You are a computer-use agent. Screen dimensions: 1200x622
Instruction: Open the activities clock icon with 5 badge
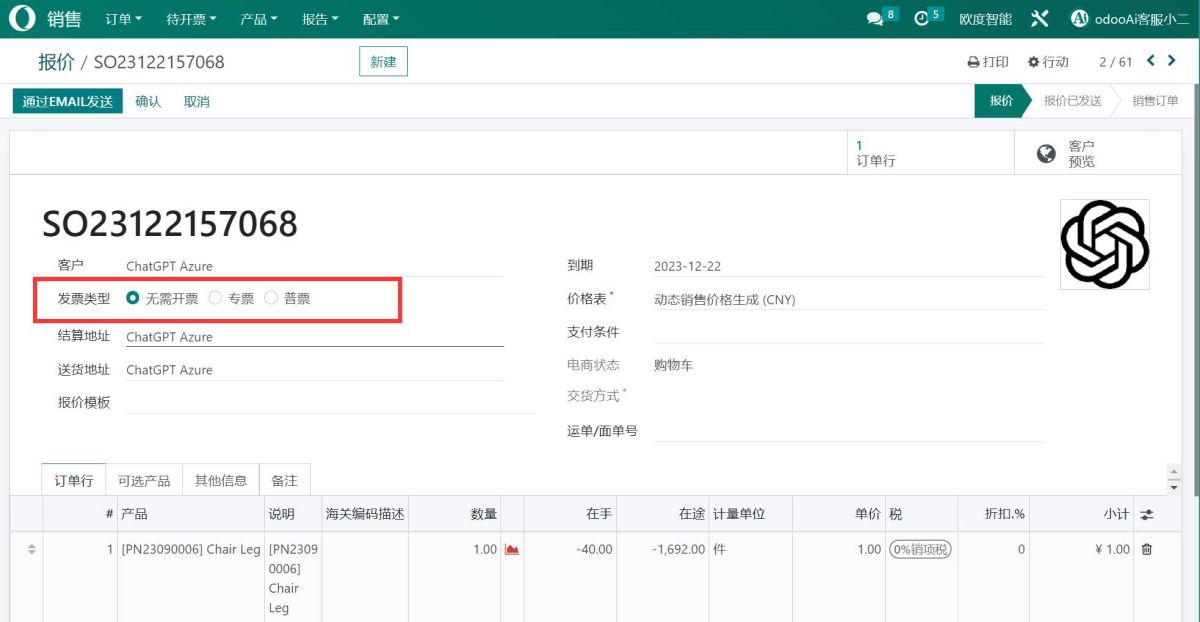click(x=922, y=19)
